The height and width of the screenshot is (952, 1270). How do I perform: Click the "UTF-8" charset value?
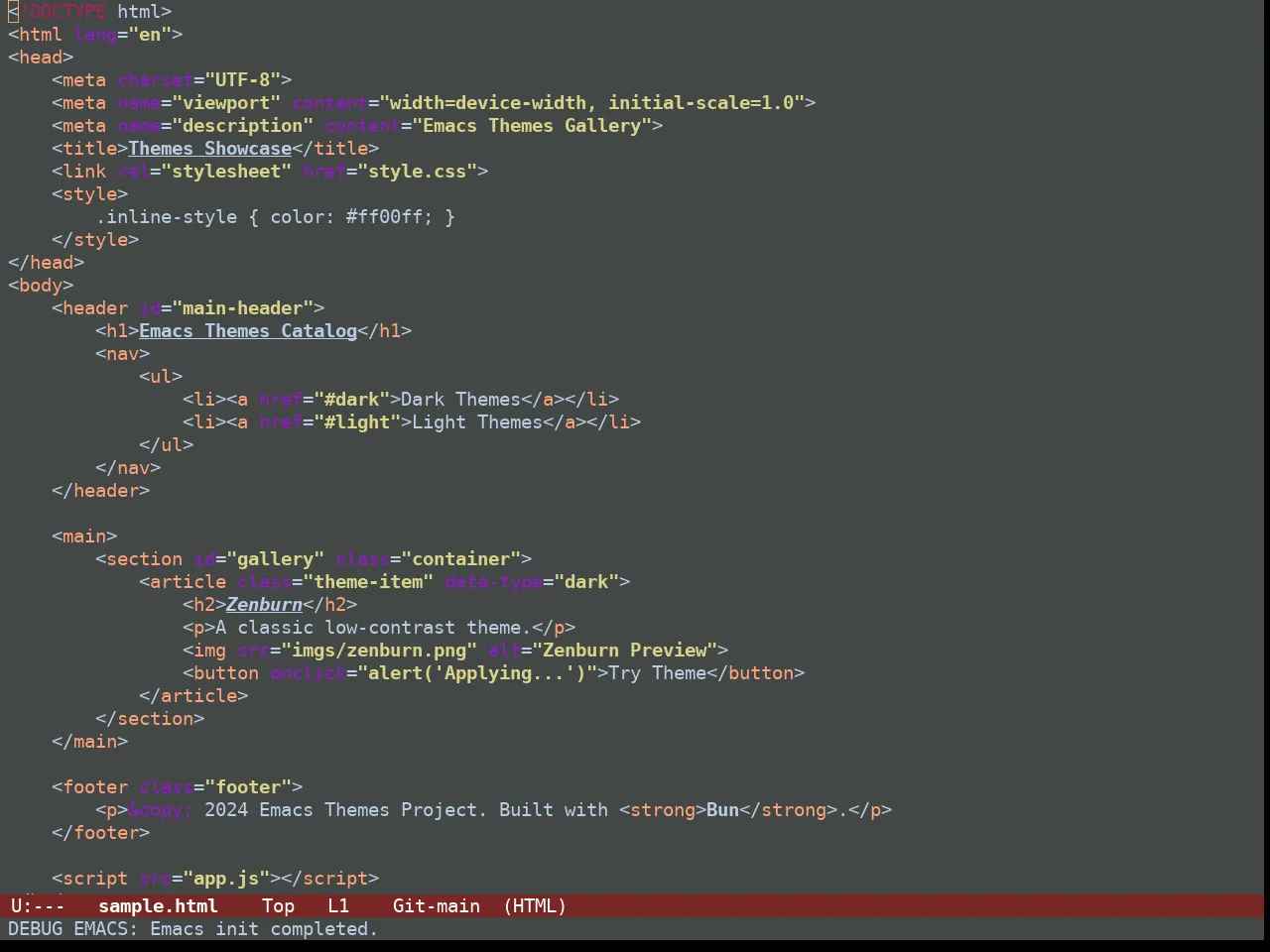242,80
